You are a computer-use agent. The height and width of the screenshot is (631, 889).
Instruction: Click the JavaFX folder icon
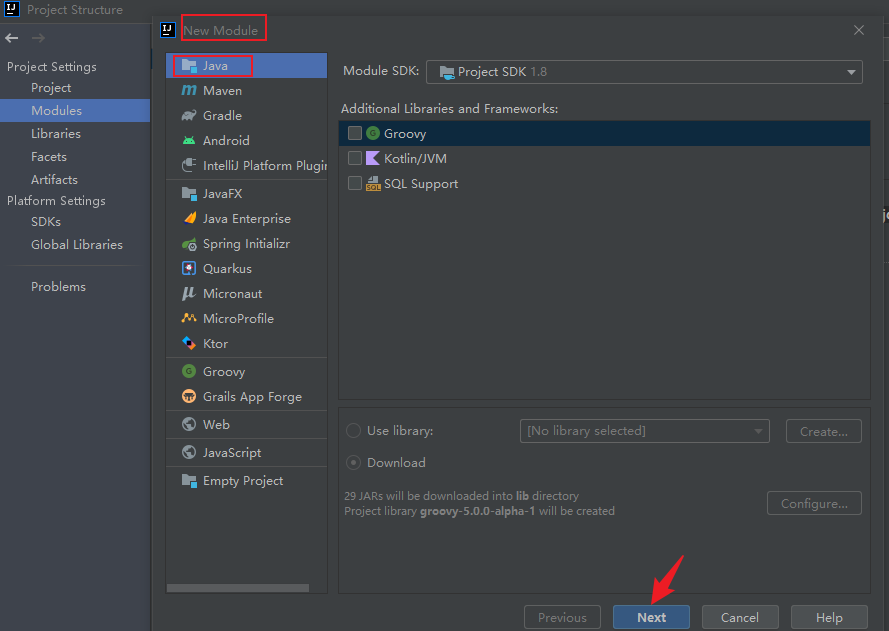(189, 194)
